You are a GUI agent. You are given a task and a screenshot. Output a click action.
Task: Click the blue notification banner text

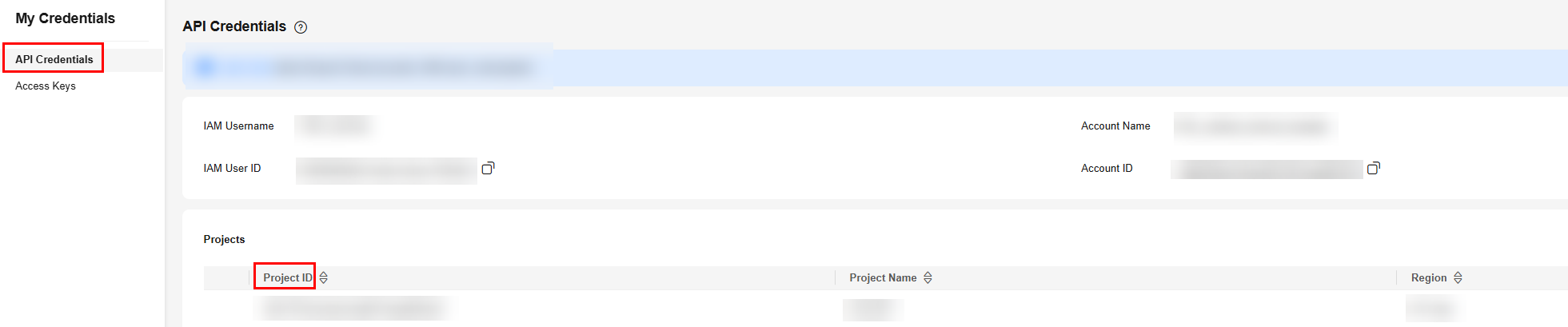[402, 67]
